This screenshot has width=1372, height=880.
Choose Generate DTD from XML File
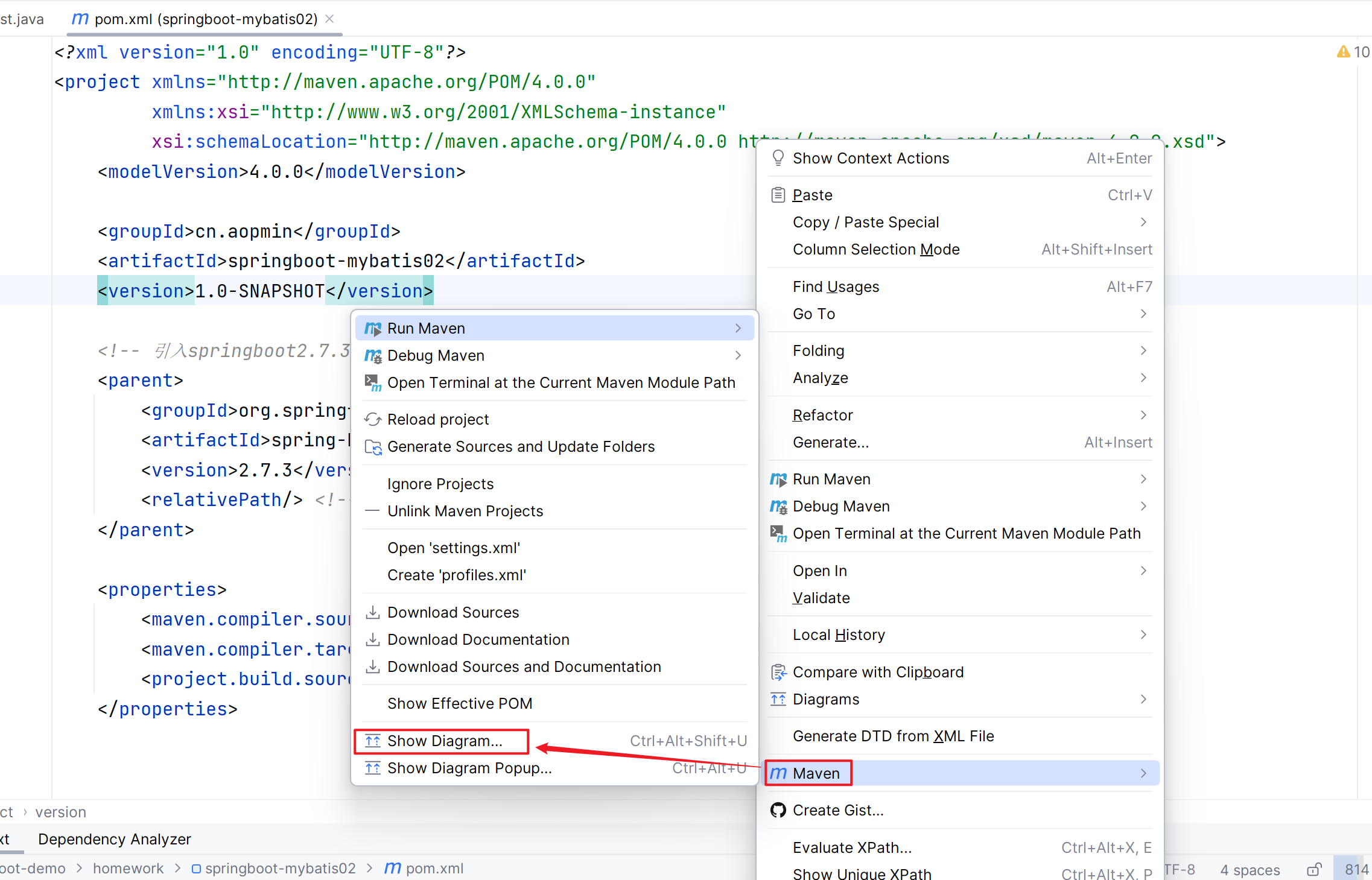point(960,736)
